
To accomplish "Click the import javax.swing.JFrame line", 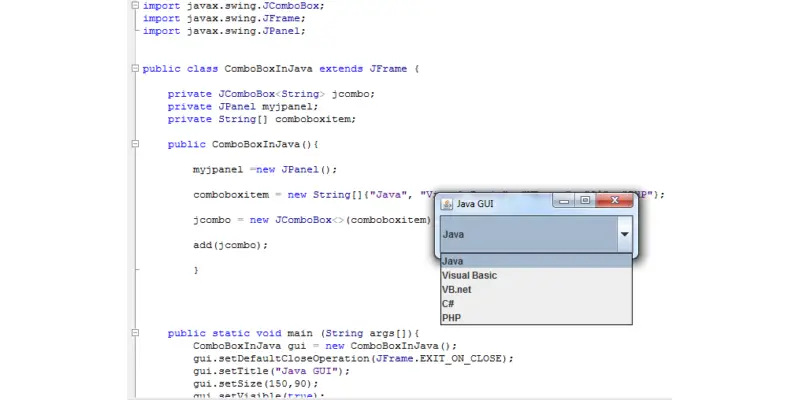I will point(224,18).
